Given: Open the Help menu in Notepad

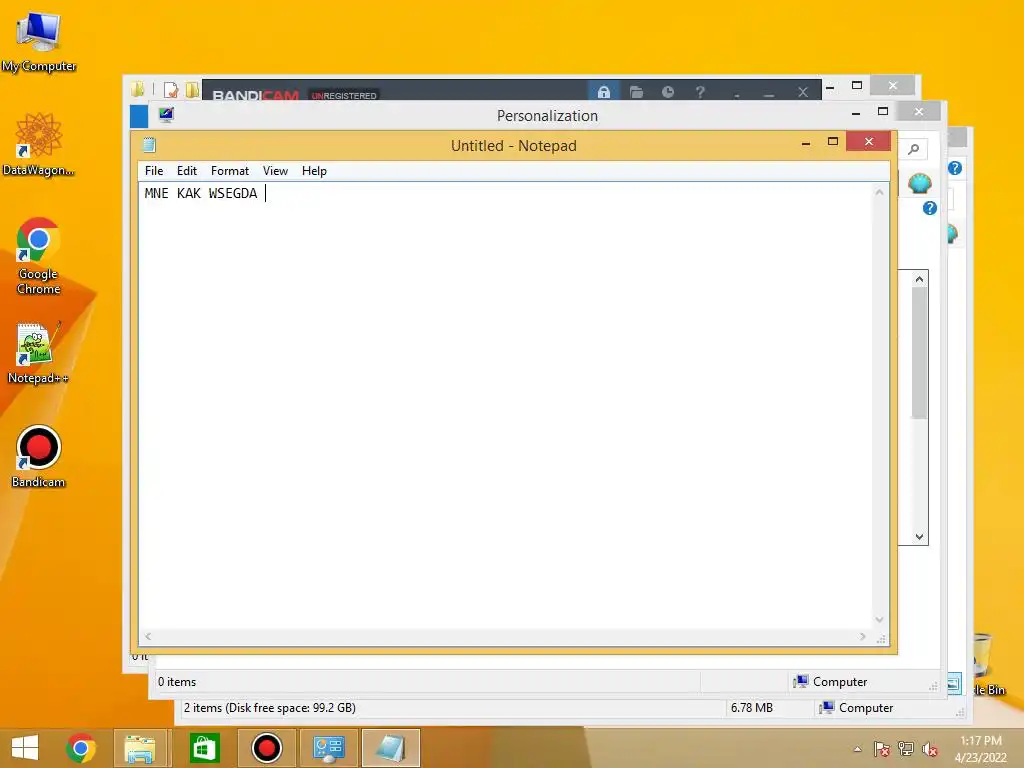Looking at the screenshot, I should pyautogui.click(x=314, y=171).
